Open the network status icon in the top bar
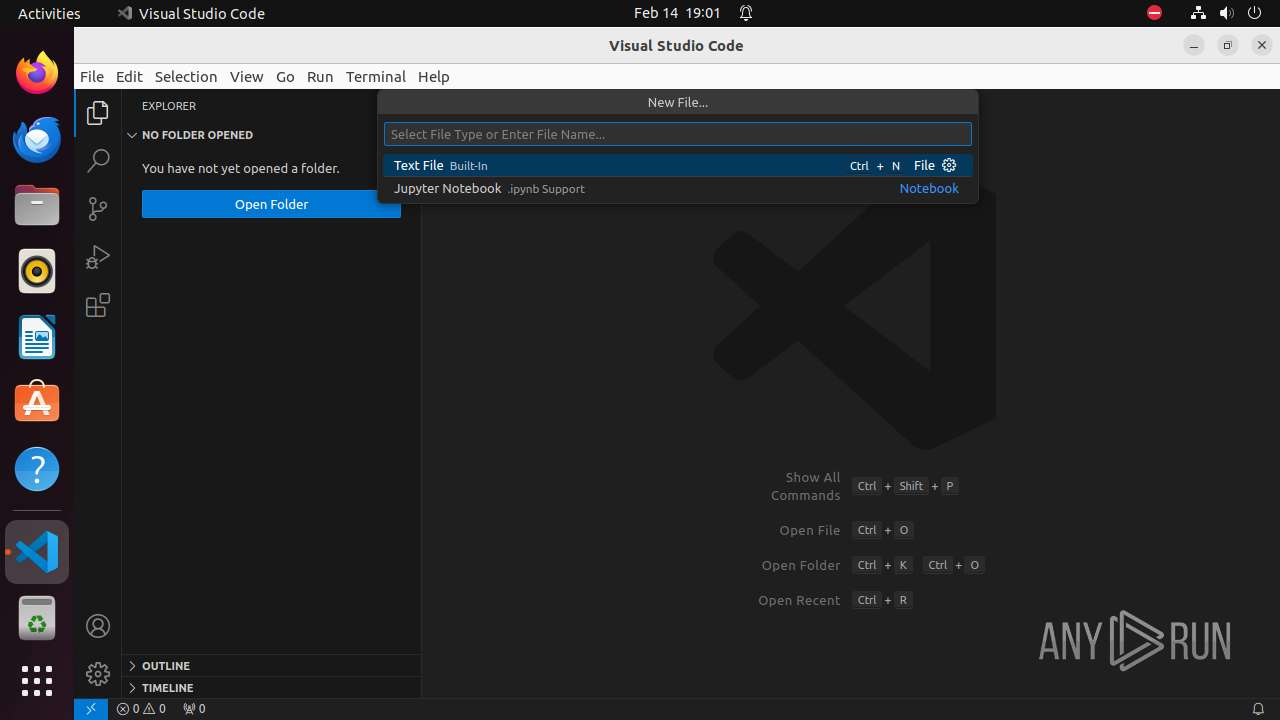The height and width of the screenshot is (720, 1280). coord(1198,13)
